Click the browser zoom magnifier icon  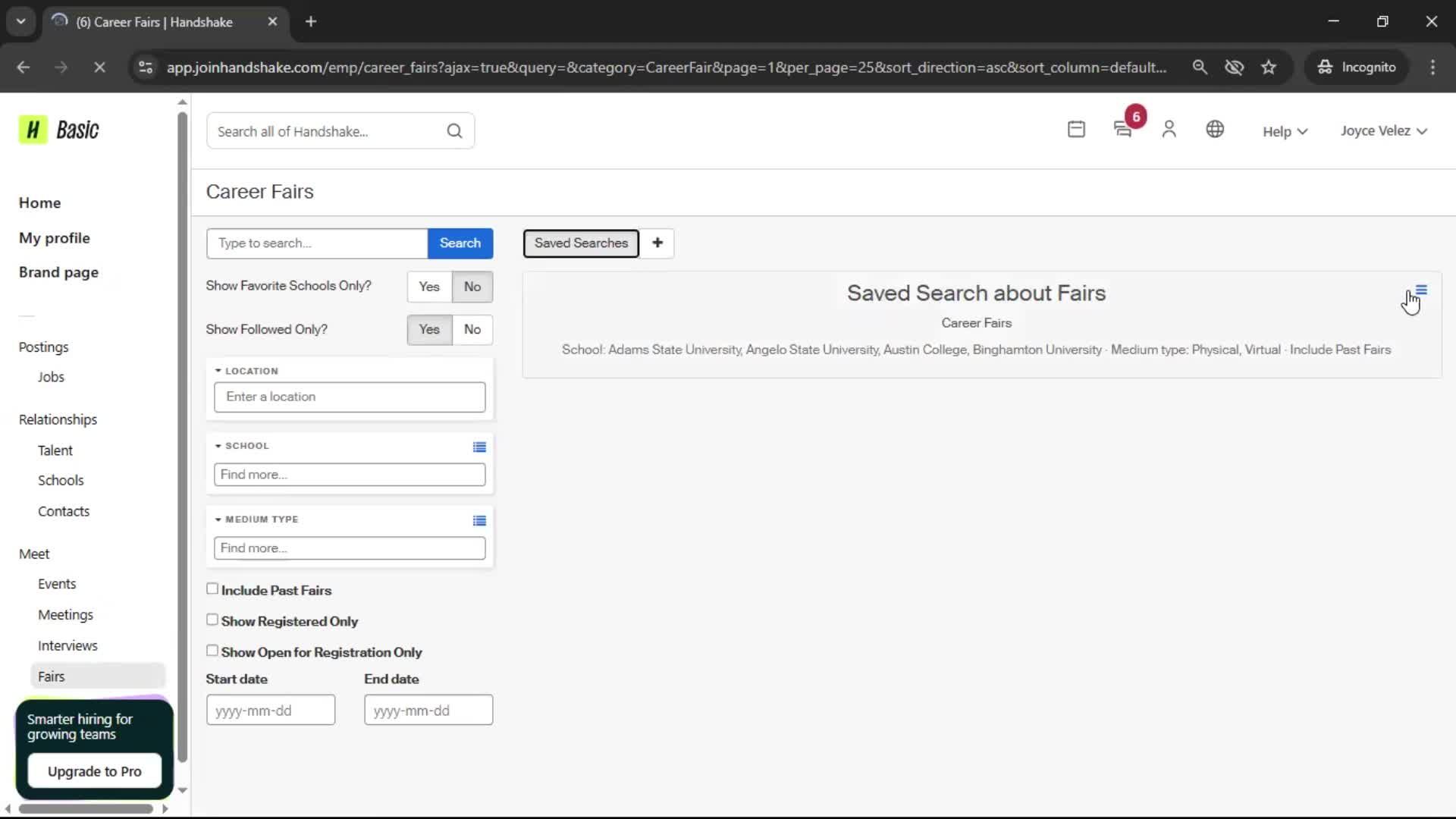click(1200, 67)
